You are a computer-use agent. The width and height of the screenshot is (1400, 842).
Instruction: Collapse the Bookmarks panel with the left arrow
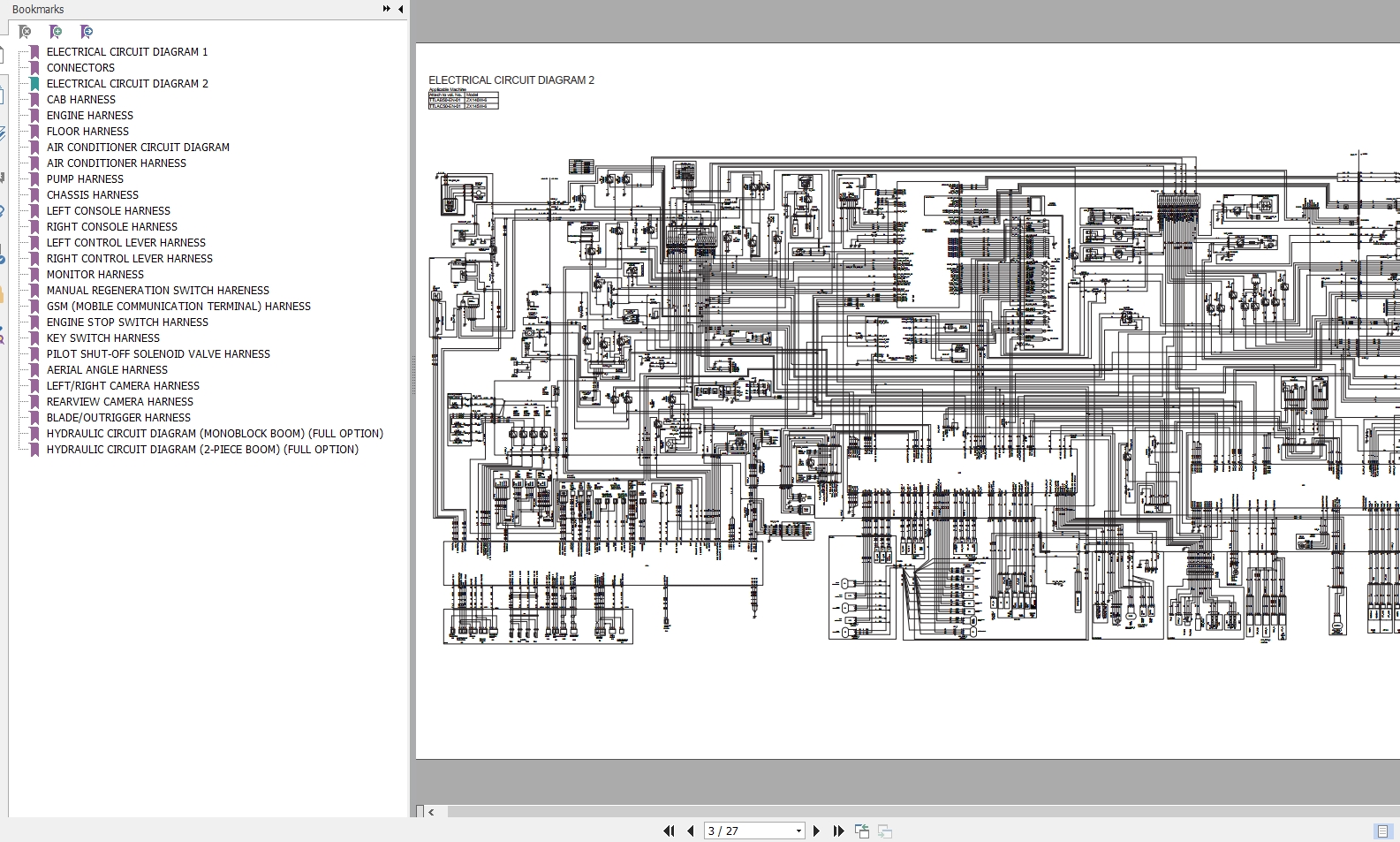point(400,9)
